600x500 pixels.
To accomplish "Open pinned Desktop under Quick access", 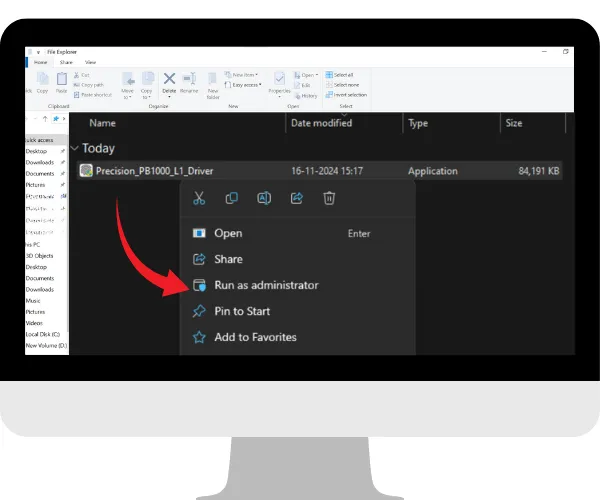I will coord(36,151).
